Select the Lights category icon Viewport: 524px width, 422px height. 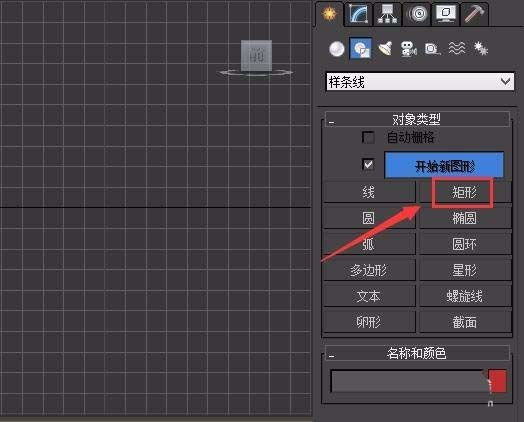[x=385, y=49]
